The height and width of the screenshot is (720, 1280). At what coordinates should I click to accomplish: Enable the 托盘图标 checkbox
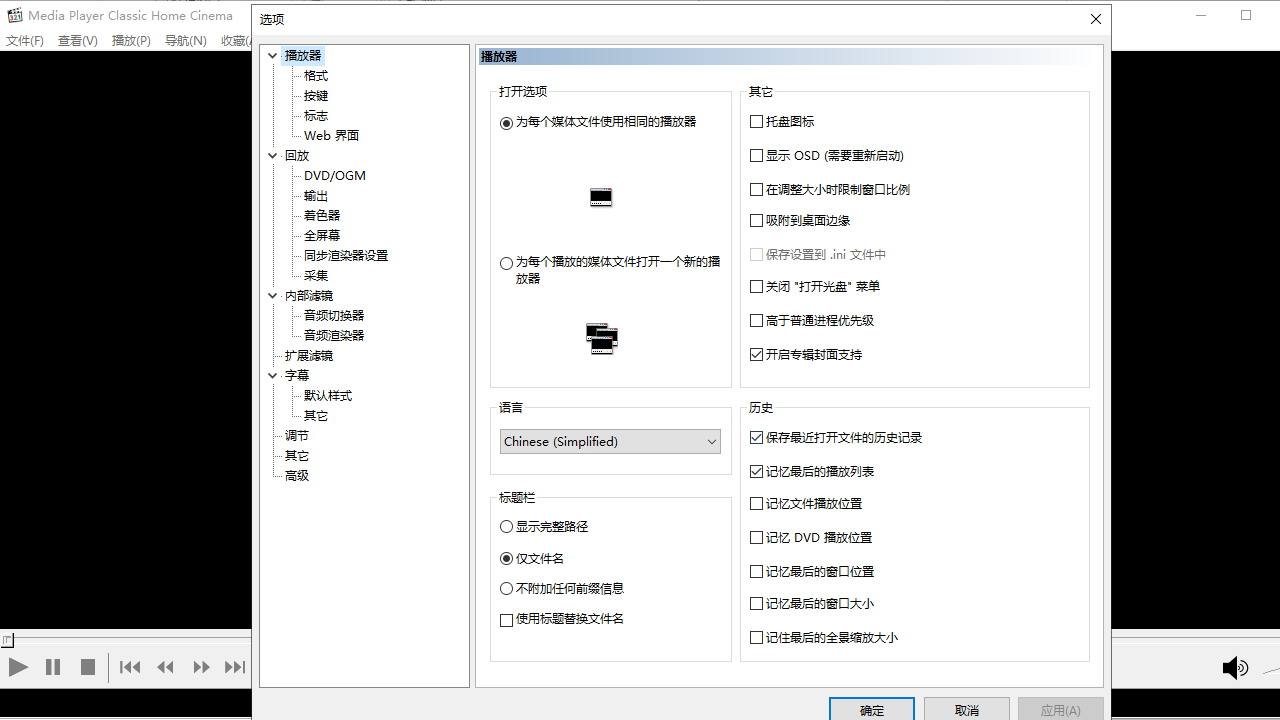[756, 121]
